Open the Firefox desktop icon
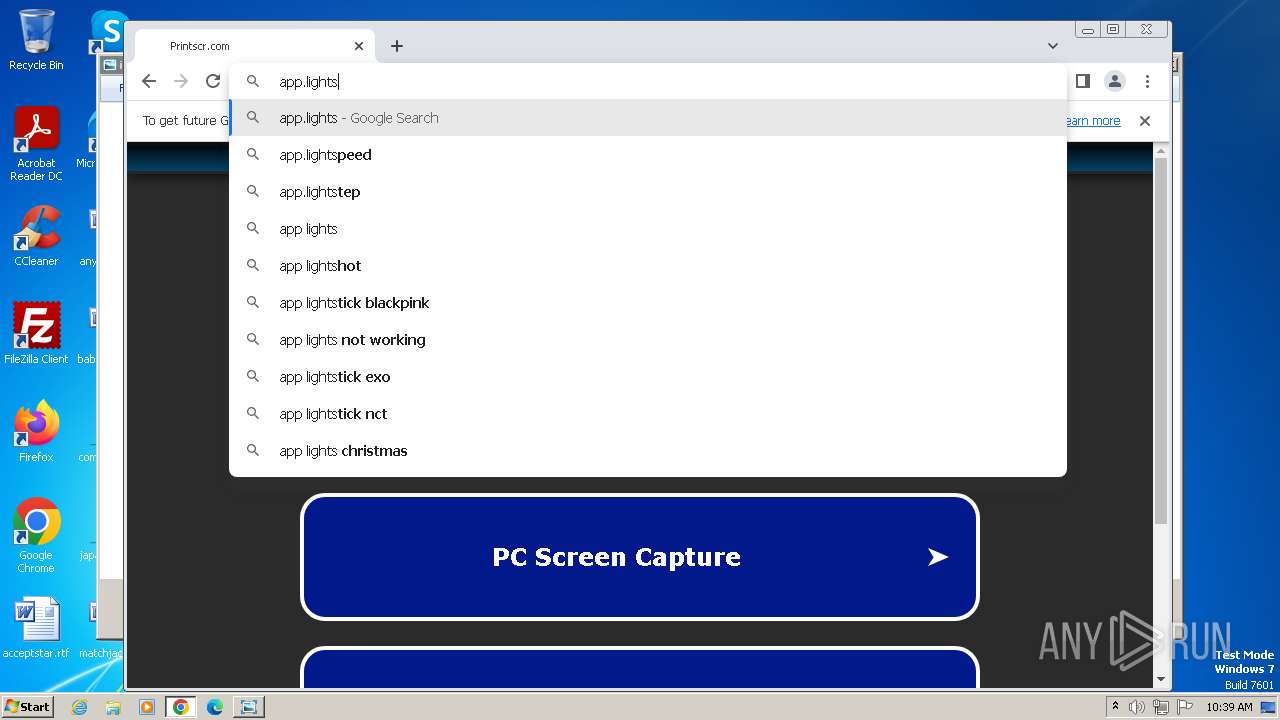Screen dimensions: 1280x720 pos(36,431)
